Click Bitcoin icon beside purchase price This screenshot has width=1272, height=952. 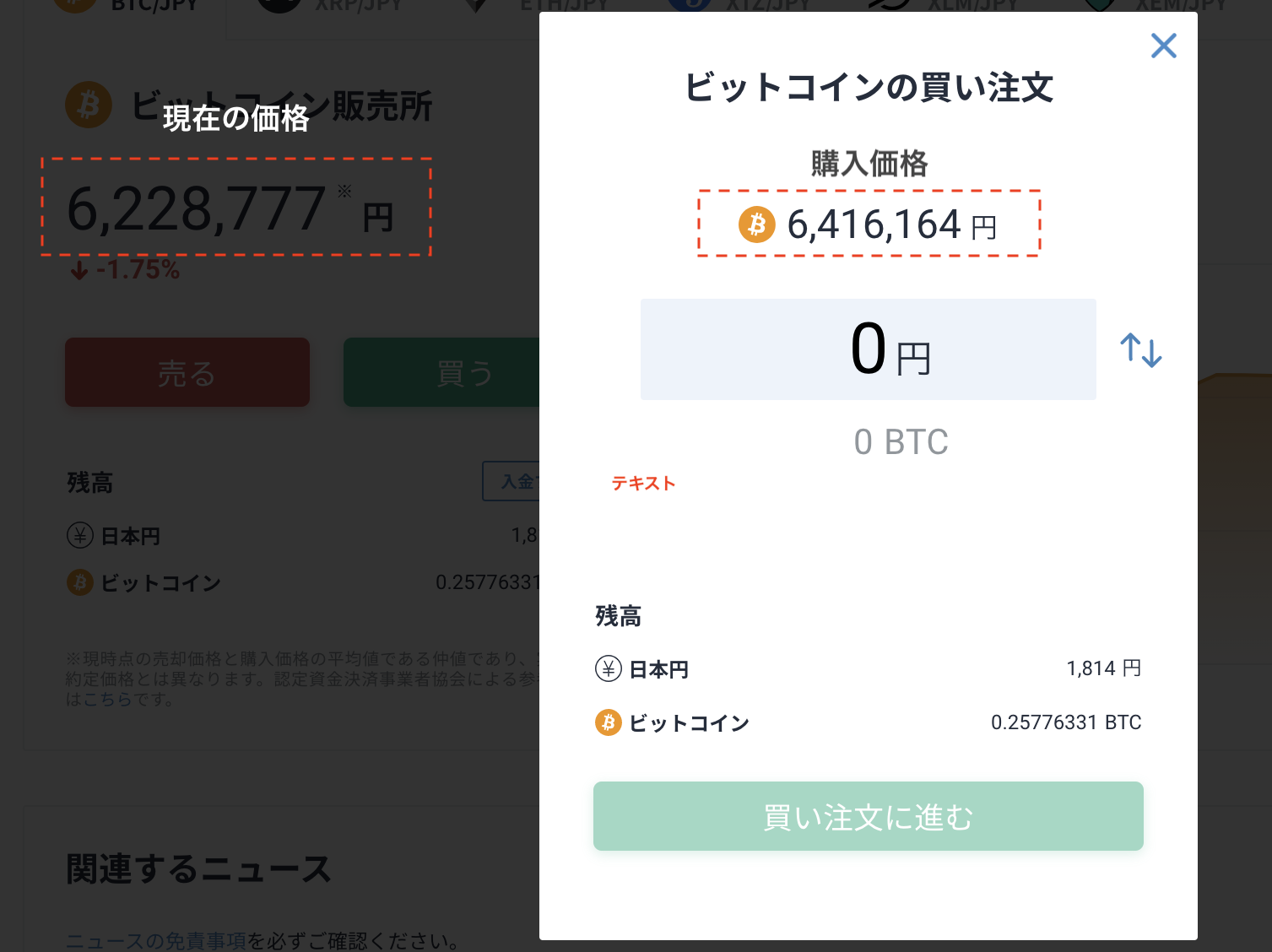pos(757,224)
